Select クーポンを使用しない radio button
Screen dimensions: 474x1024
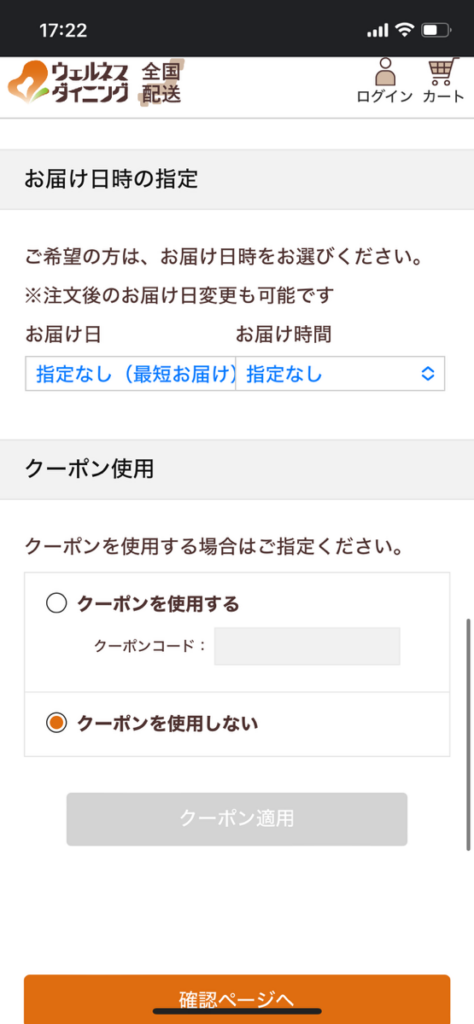coord(56,723)
